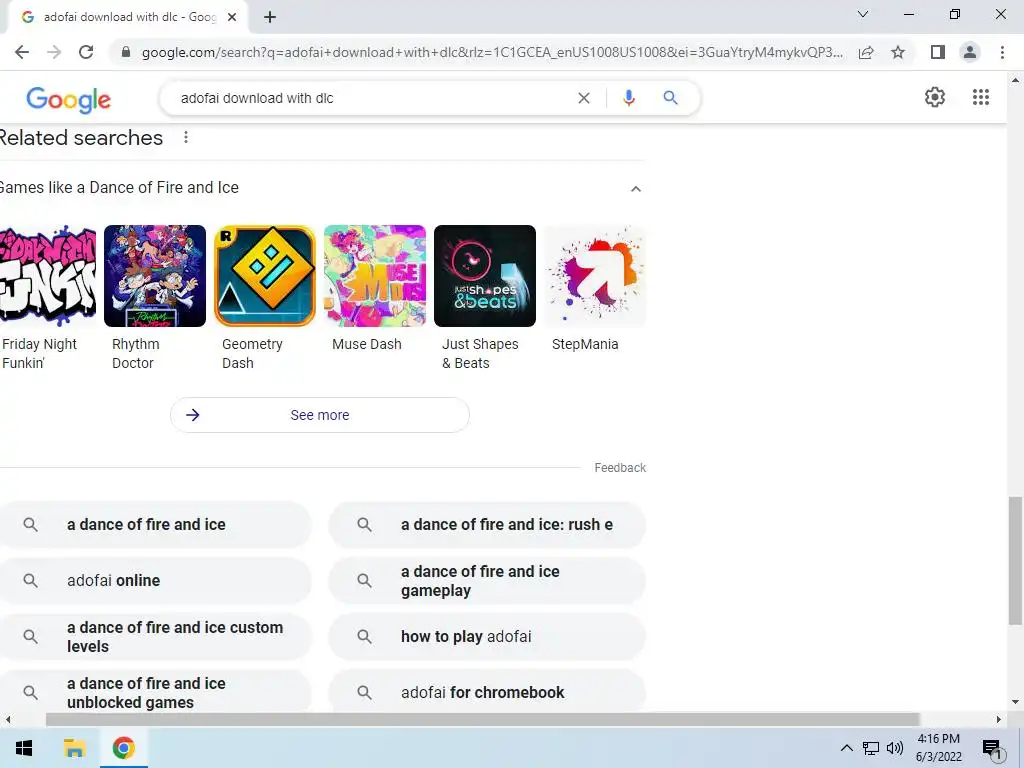Choose a dance of fire and ice custom levels
Viewport: 1024px width, 768px height.
(x=155, y=637)
